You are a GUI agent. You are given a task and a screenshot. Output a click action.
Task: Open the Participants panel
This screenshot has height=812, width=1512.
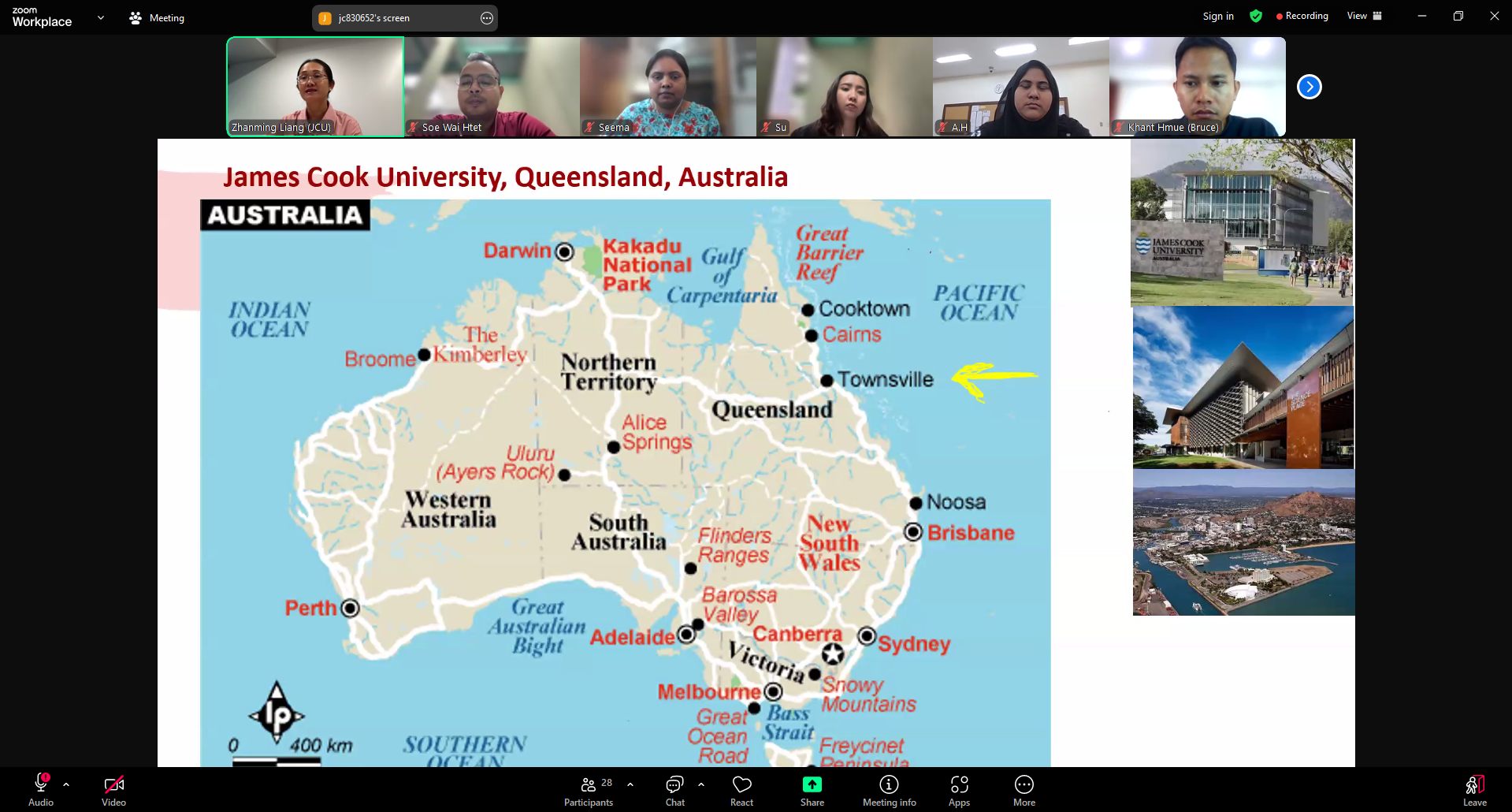(x=588, y=790)
